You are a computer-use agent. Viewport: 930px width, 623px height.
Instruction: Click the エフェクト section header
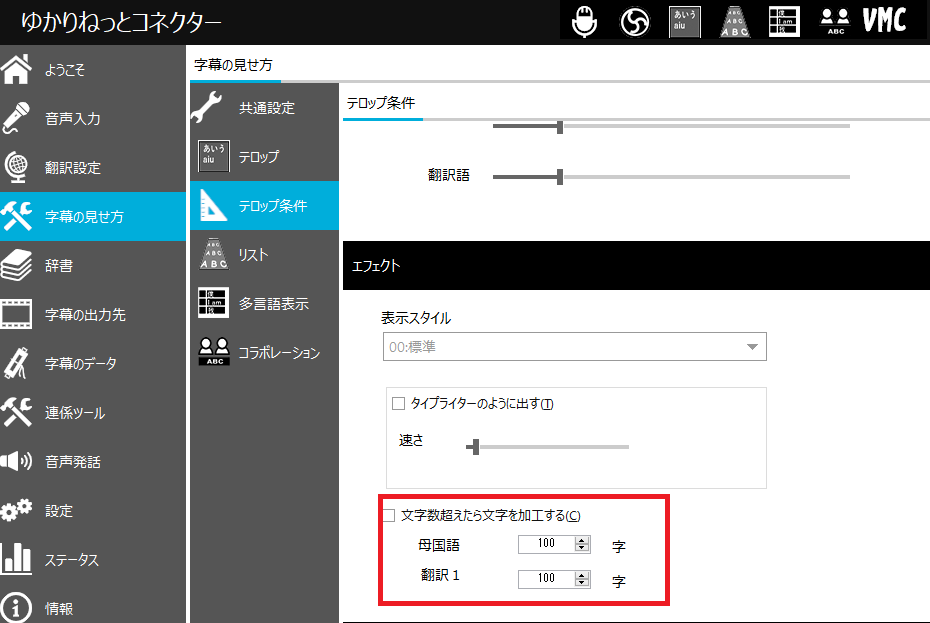636,265
